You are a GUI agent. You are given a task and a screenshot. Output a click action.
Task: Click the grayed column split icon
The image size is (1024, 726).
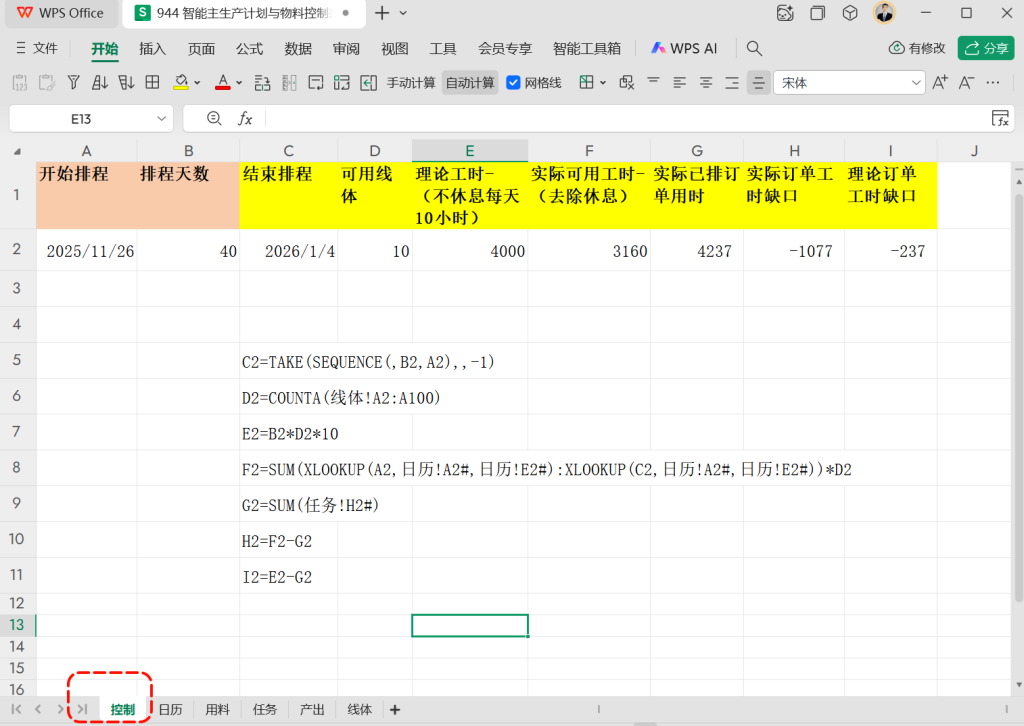pyautogui.click(x=289, y=83)
